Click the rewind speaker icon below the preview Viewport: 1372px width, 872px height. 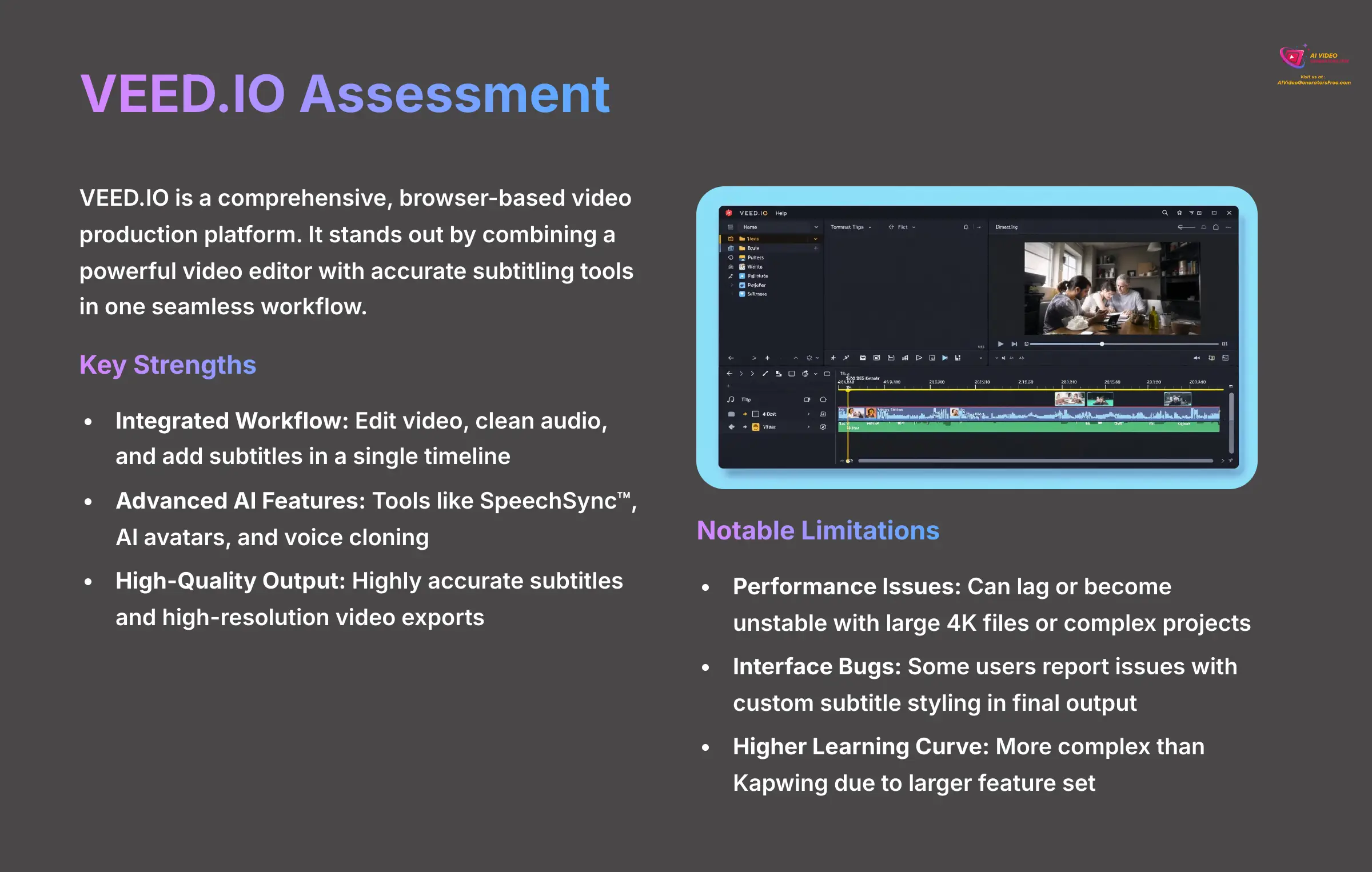[x=1196, y=358]
